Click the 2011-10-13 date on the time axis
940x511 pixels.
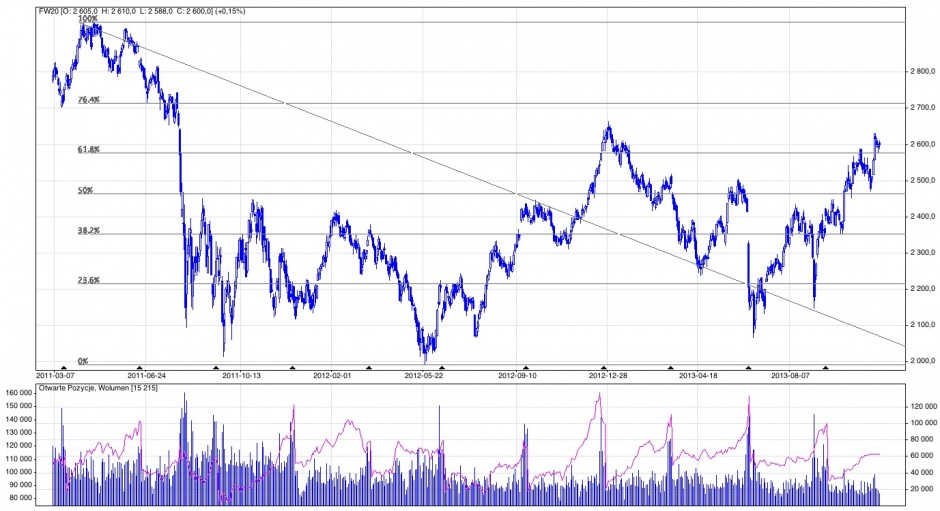coord(241,377)
